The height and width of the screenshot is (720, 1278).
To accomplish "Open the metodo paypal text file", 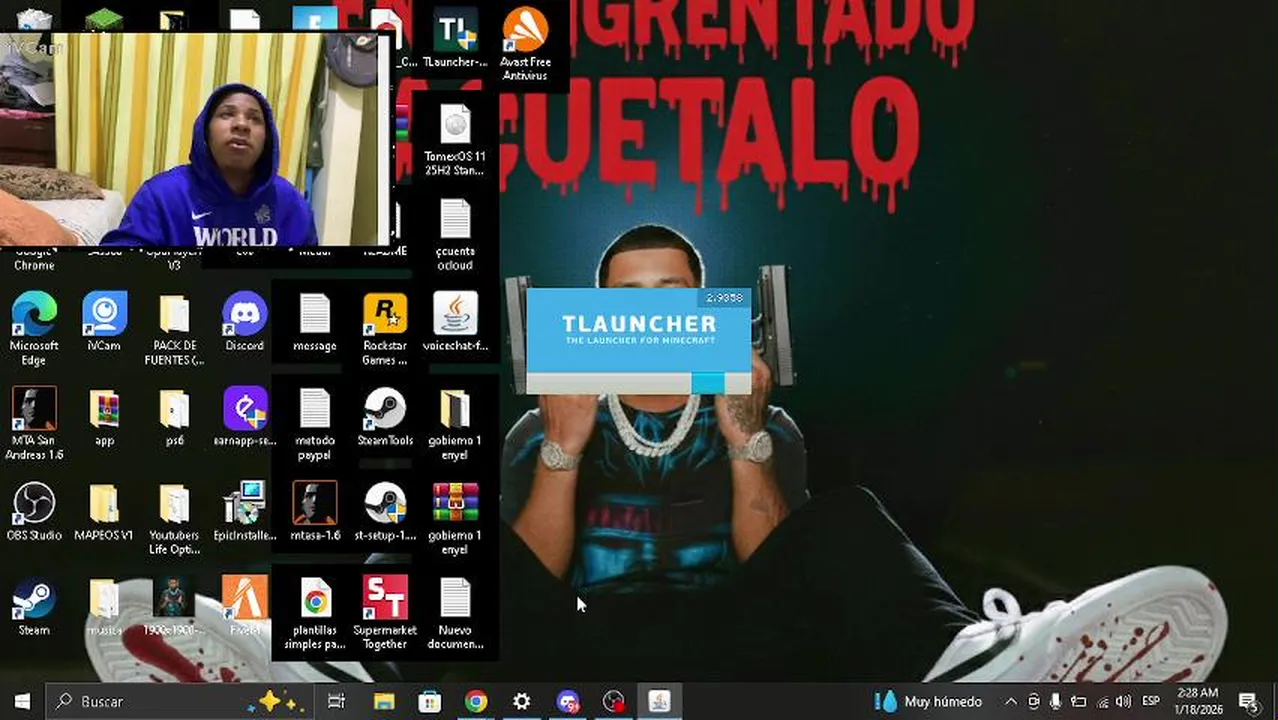I will click(x=314, y=424).
